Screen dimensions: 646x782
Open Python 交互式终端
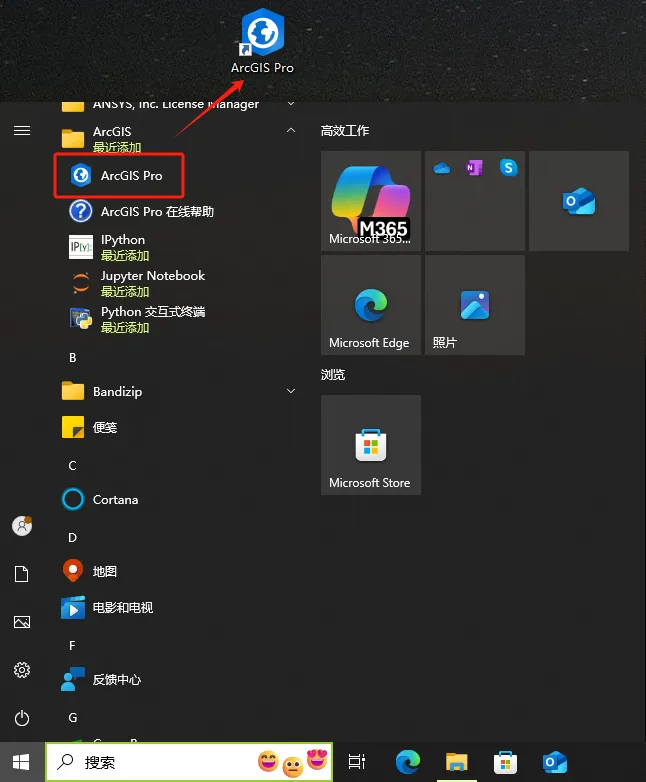coord(137,319)
